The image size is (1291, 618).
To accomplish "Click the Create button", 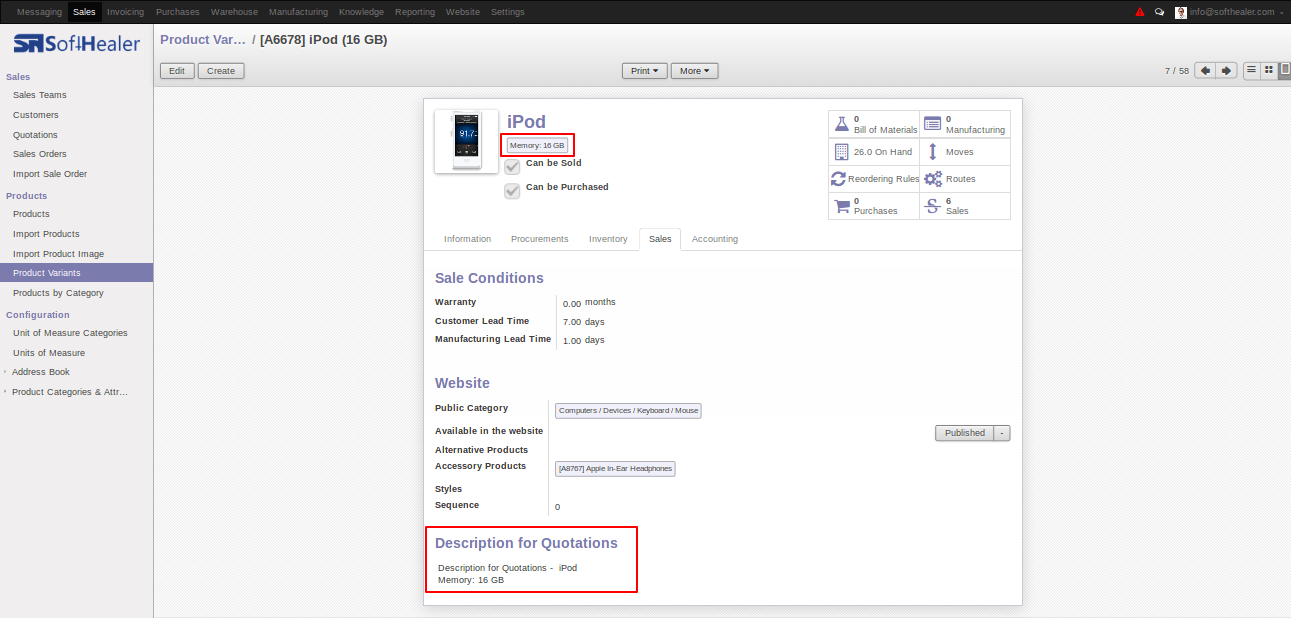I will tap(221, 71).
